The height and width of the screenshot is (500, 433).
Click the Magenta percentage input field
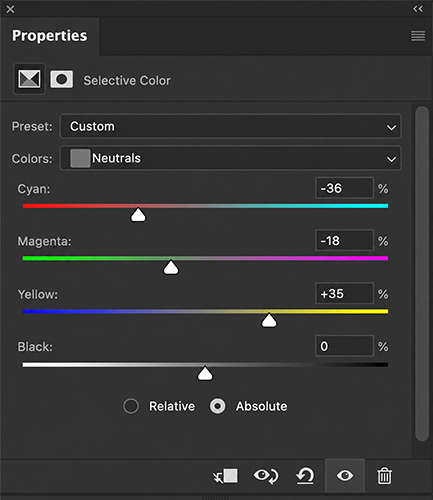344,240
